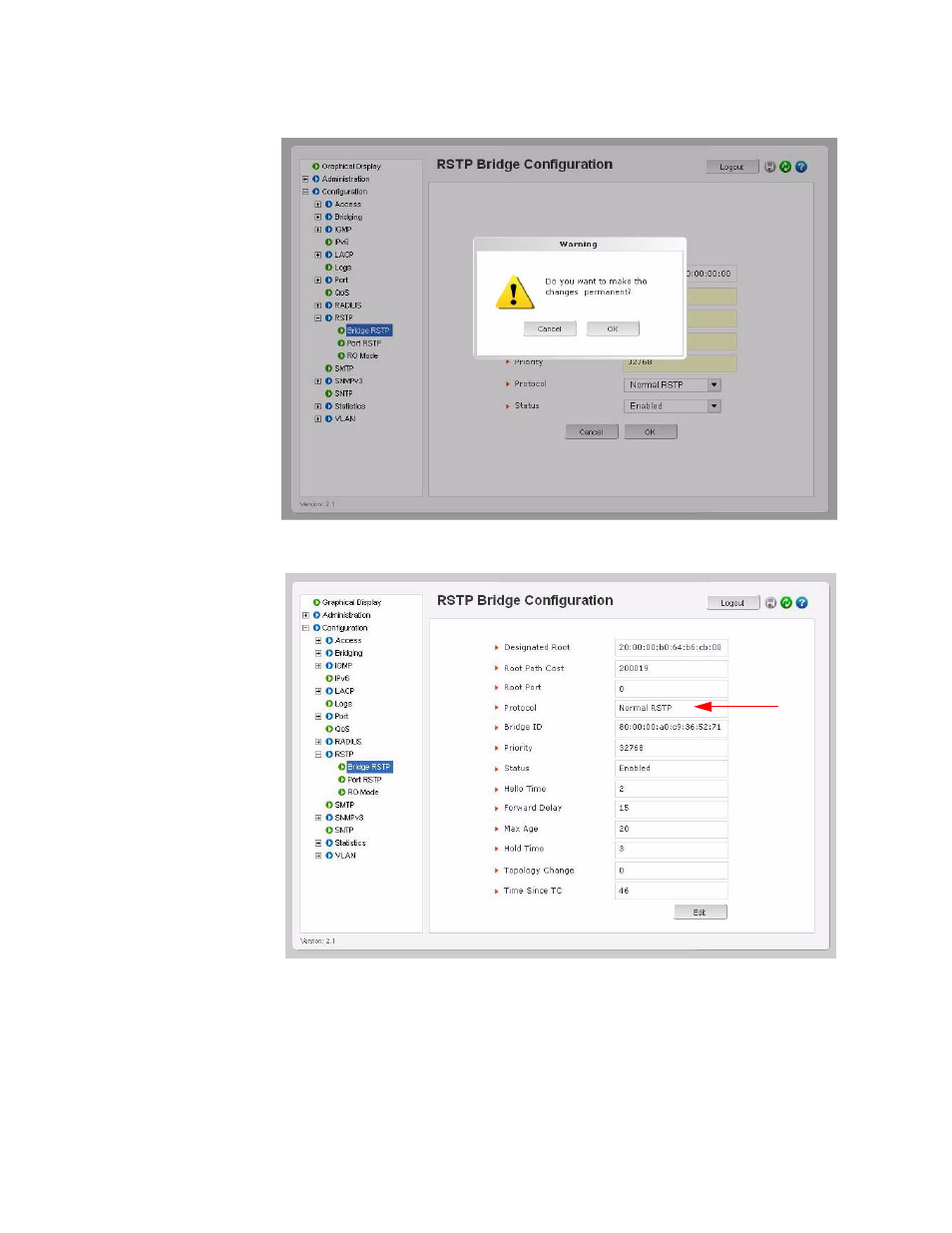Click the Root Path Cost field showing 200019
The height and width of the screenshot is (1233, 952).
pyautogui.click(x=672, y=669)
